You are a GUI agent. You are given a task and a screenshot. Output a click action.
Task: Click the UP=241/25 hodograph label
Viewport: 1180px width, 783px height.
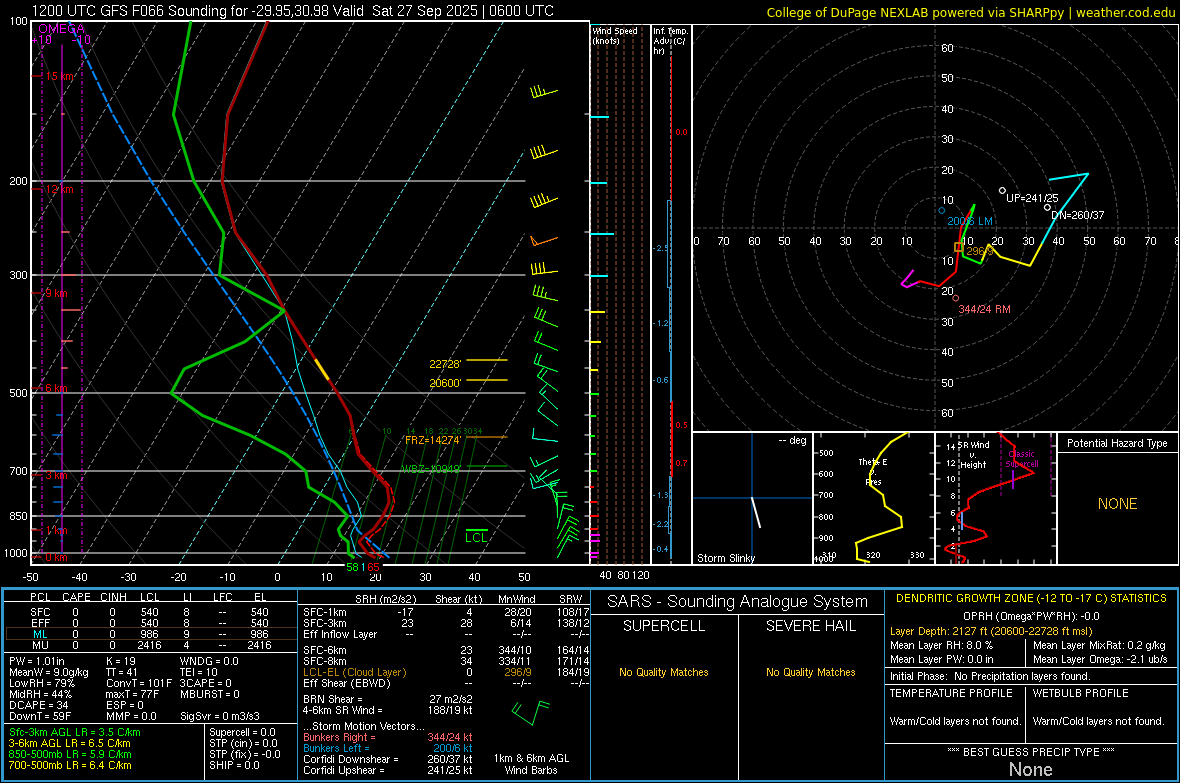pos(1032,198)
